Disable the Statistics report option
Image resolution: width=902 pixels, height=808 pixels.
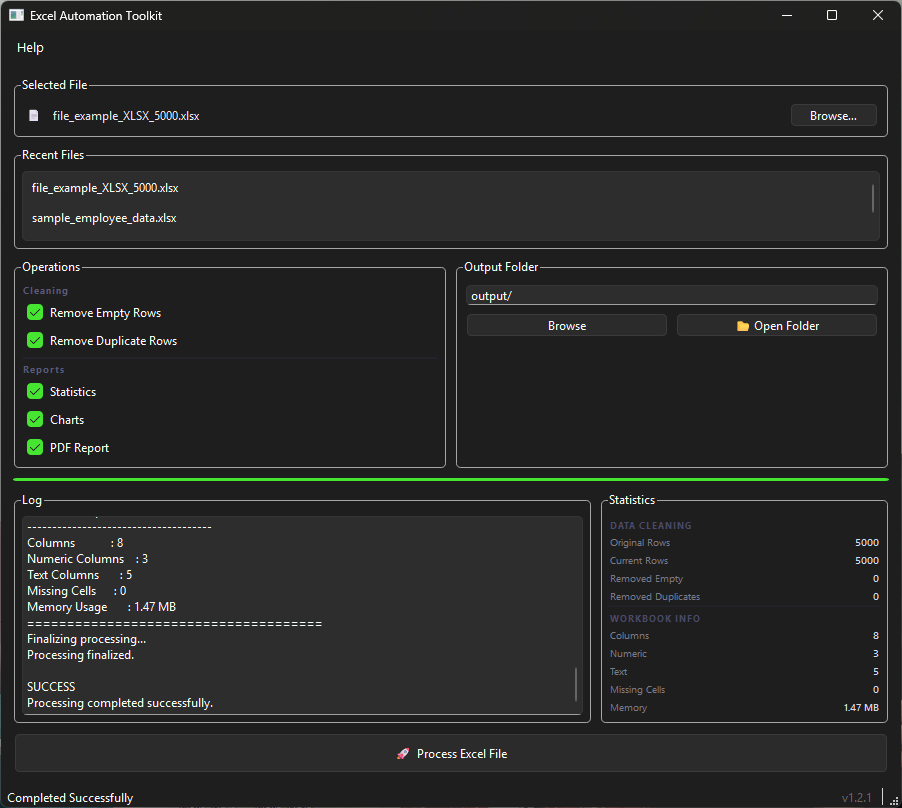tap(35, 392)
